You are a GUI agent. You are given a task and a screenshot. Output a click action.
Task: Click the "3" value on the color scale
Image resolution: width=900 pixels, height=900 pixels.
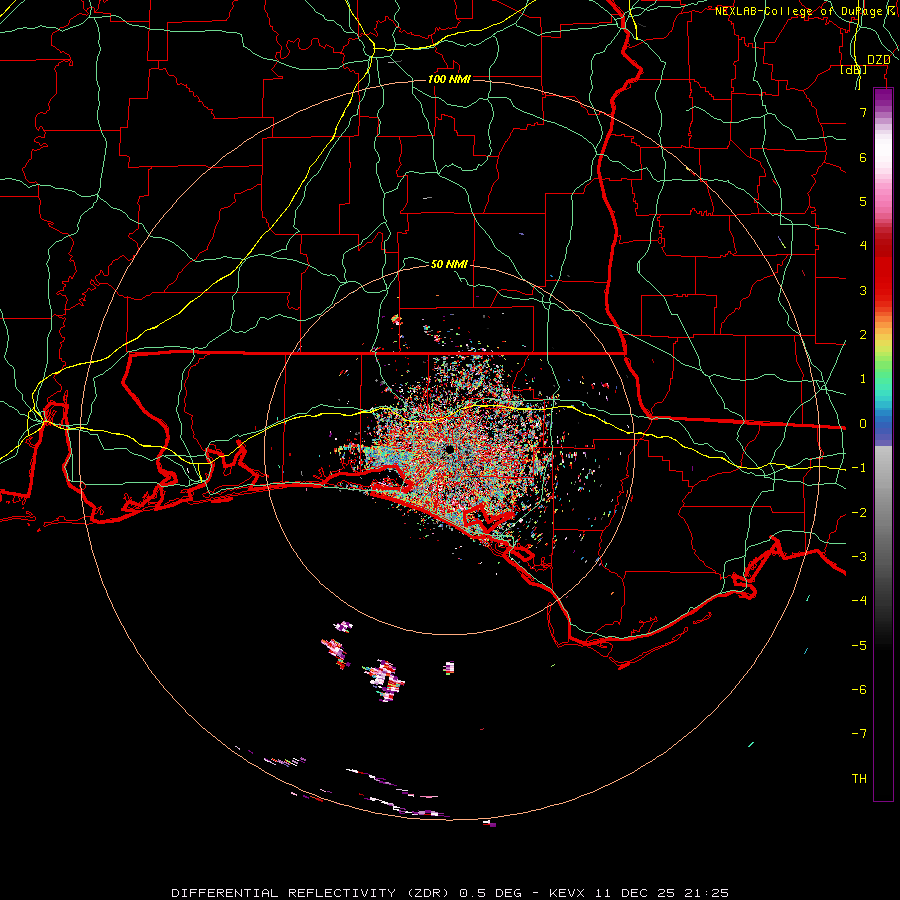(863, 290)
